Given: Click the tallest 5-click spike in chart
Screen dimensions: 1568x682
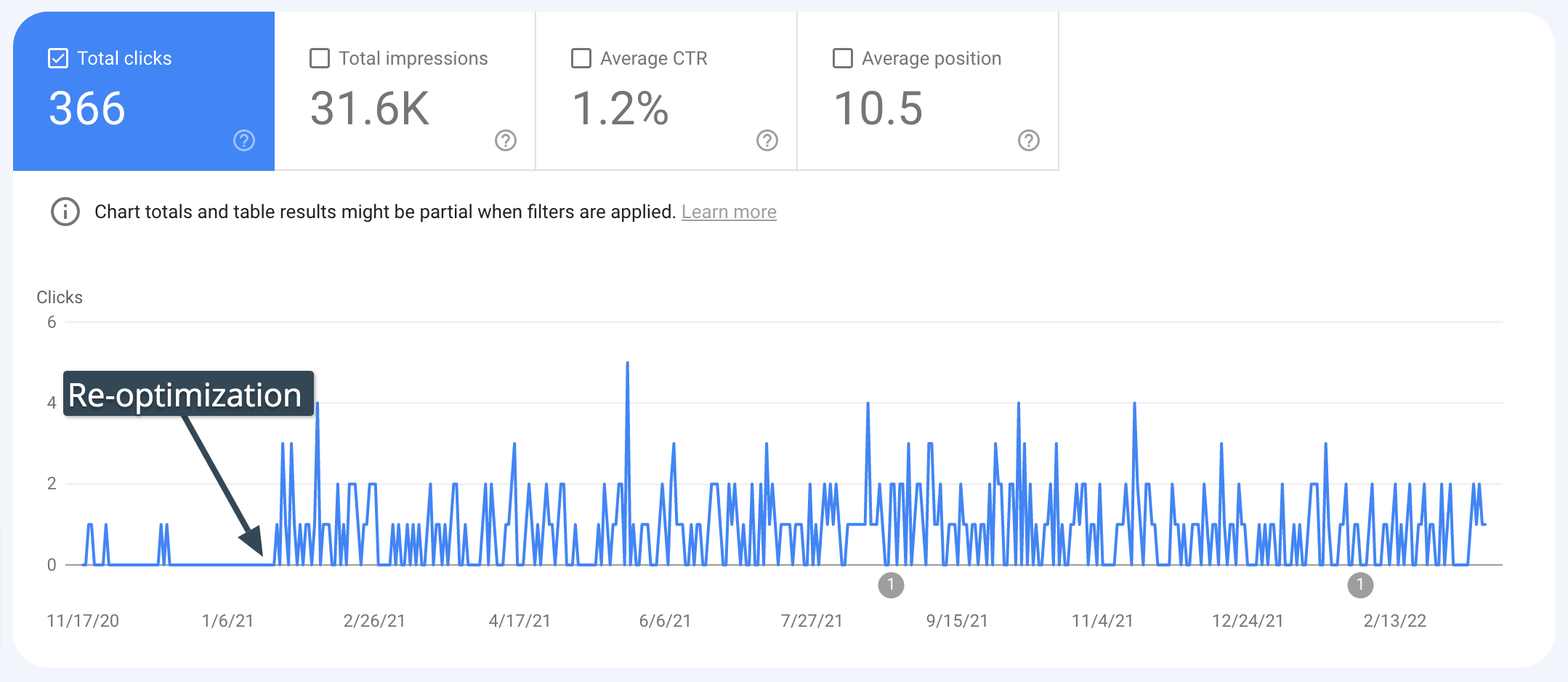Looking at the screenshot, I should 627,364.
